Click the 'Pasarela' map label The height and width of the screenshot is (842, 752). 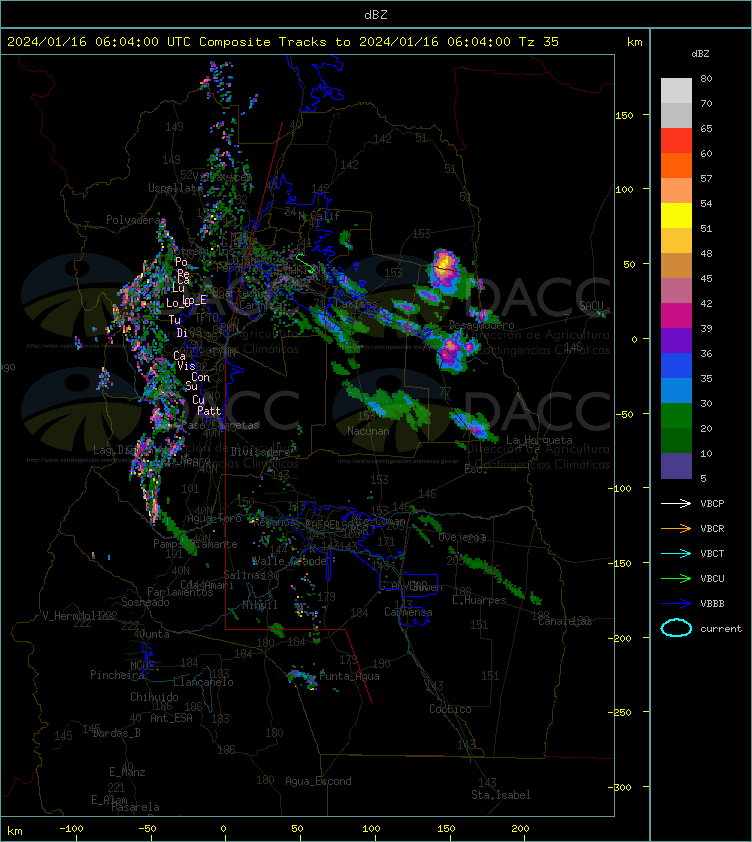tap(135, 807)
